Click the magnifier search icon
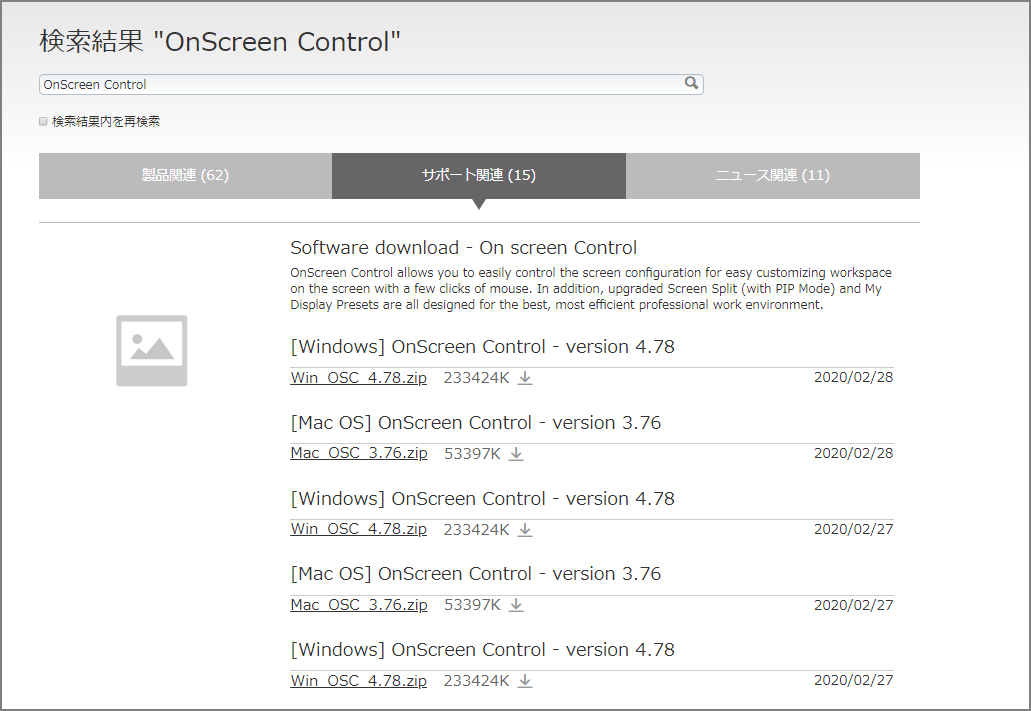 pos(691,84)
